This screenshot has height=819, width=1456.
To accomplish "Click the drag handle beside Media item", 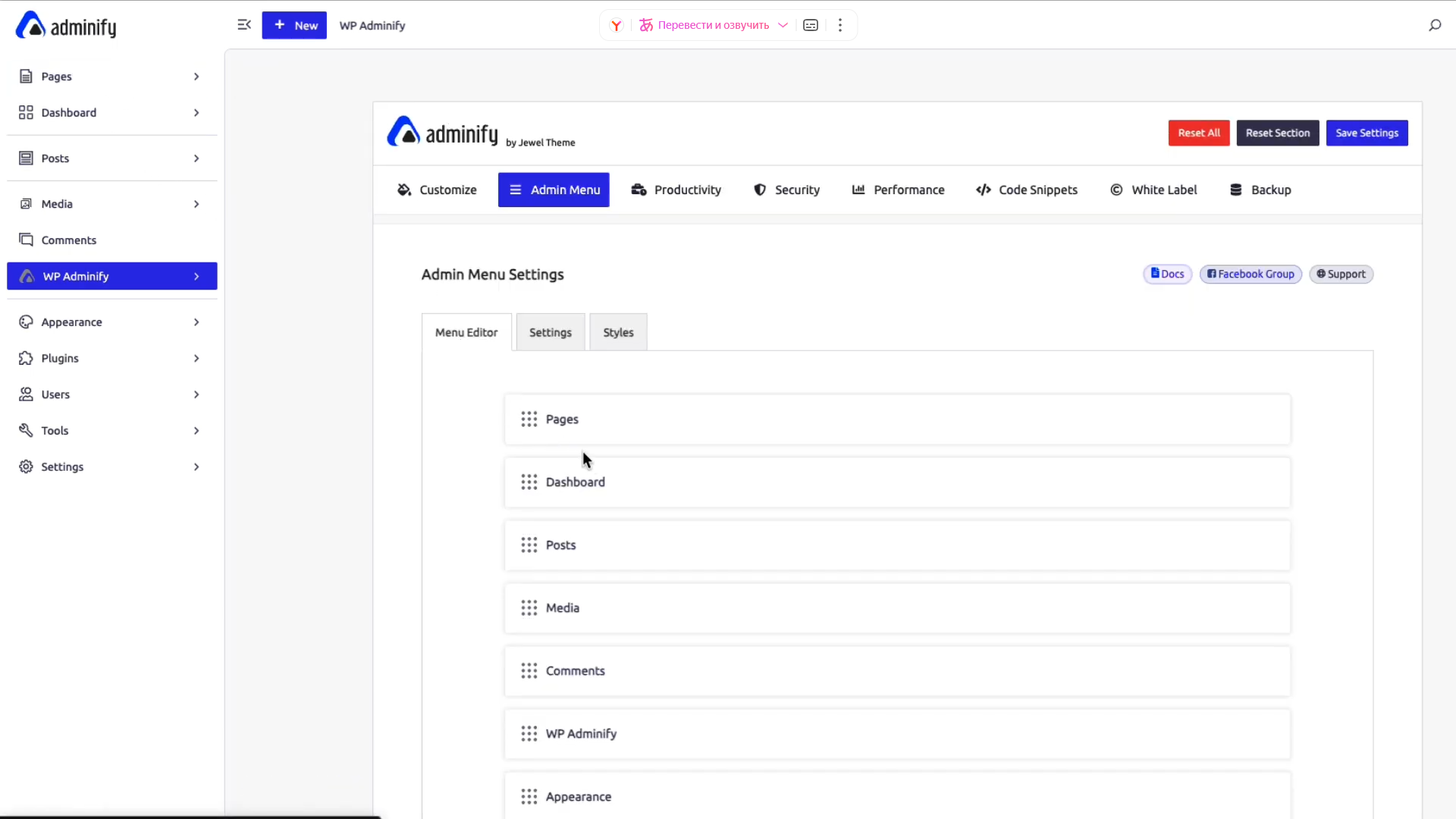I will pos(529,608).
